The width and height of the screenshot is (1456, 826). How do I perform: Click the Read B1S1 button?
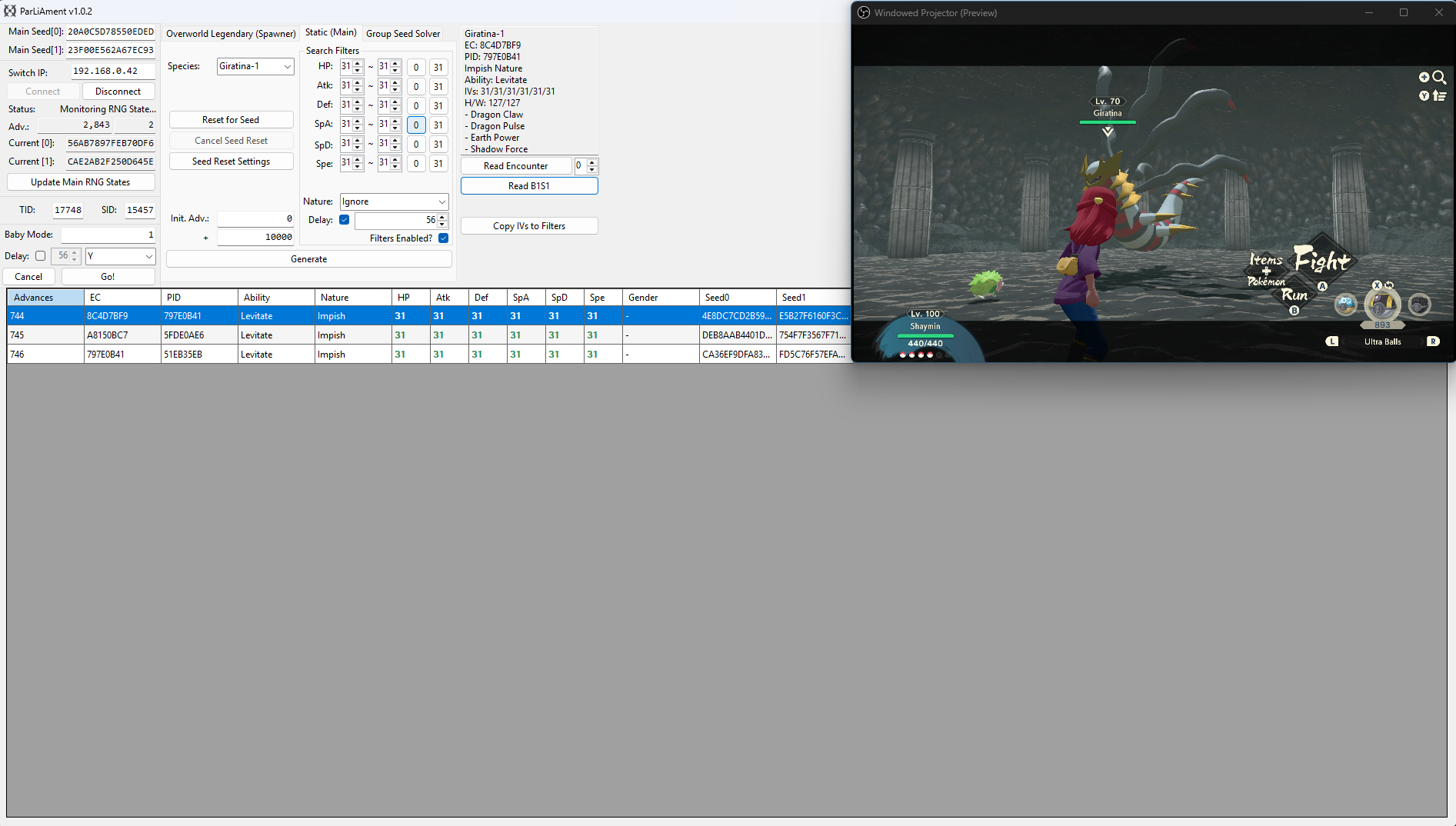pyautogui.click(x=529, y=186)
